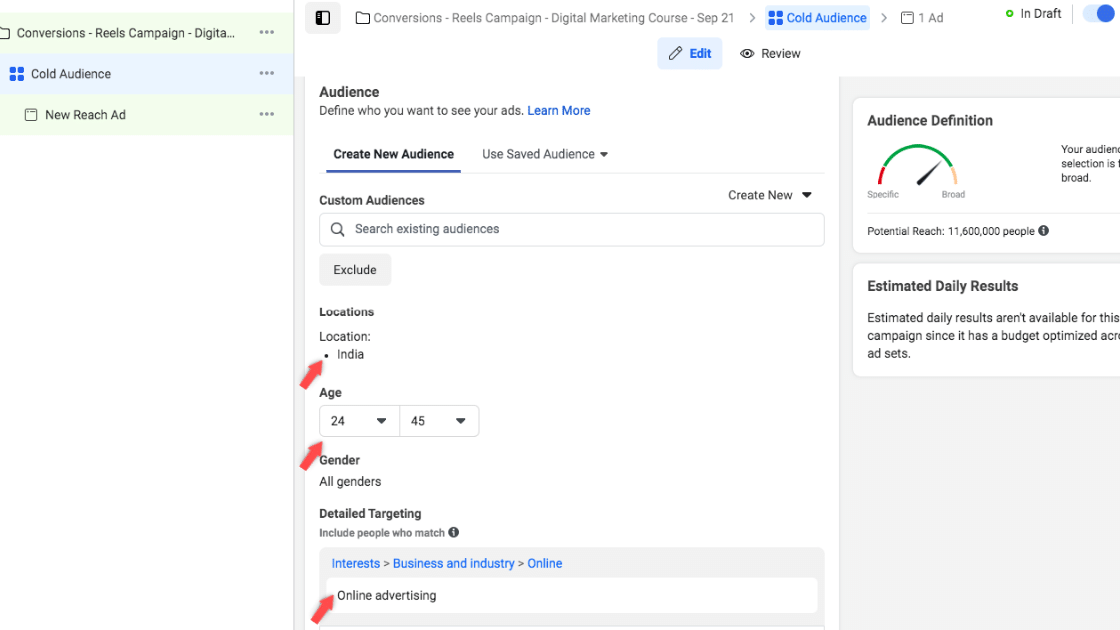1120x630 pixels.
Task: Click the info icon next to Potential Reach
Action: tap(1043, 230)
